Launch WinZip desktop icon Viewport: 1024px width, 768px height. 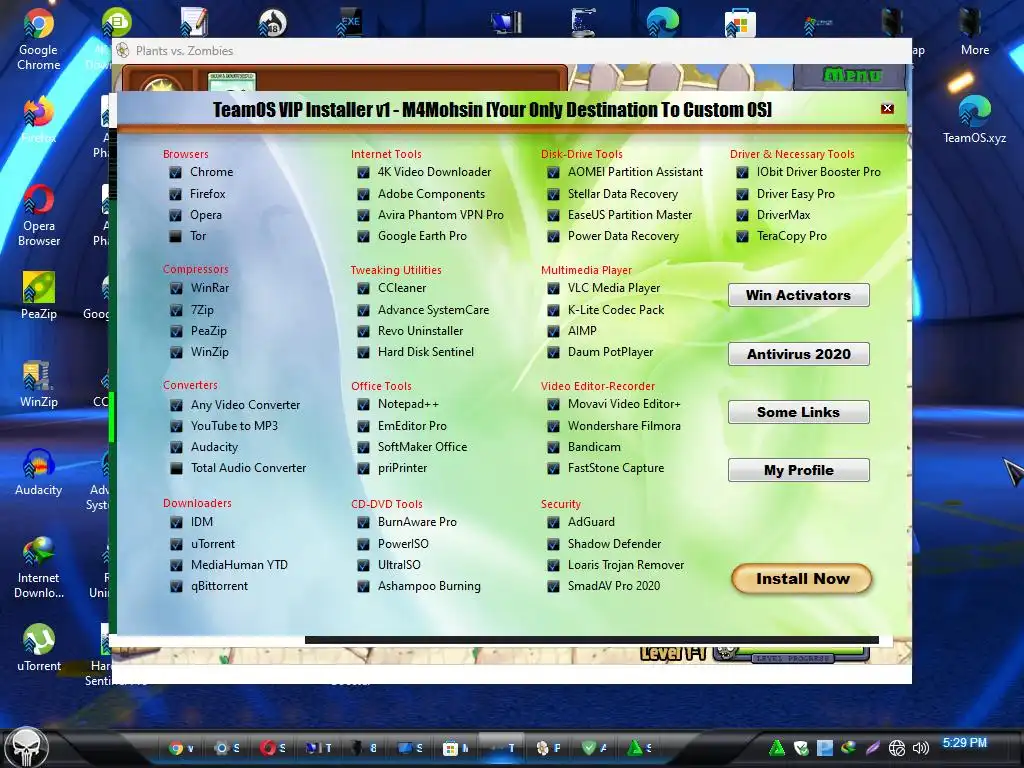point(39,384)
